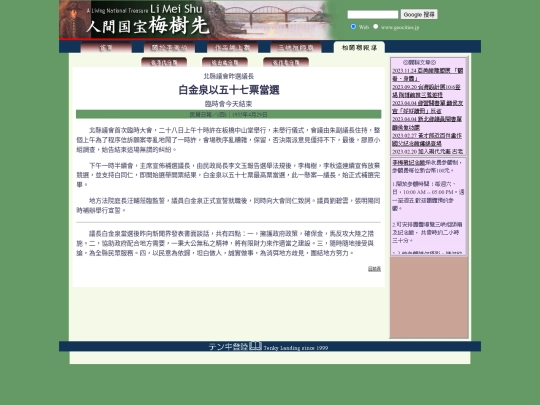The image size is (540, 405).
Task: Open the 2023.04.04 新北 article link
Action: click(427, 123)
